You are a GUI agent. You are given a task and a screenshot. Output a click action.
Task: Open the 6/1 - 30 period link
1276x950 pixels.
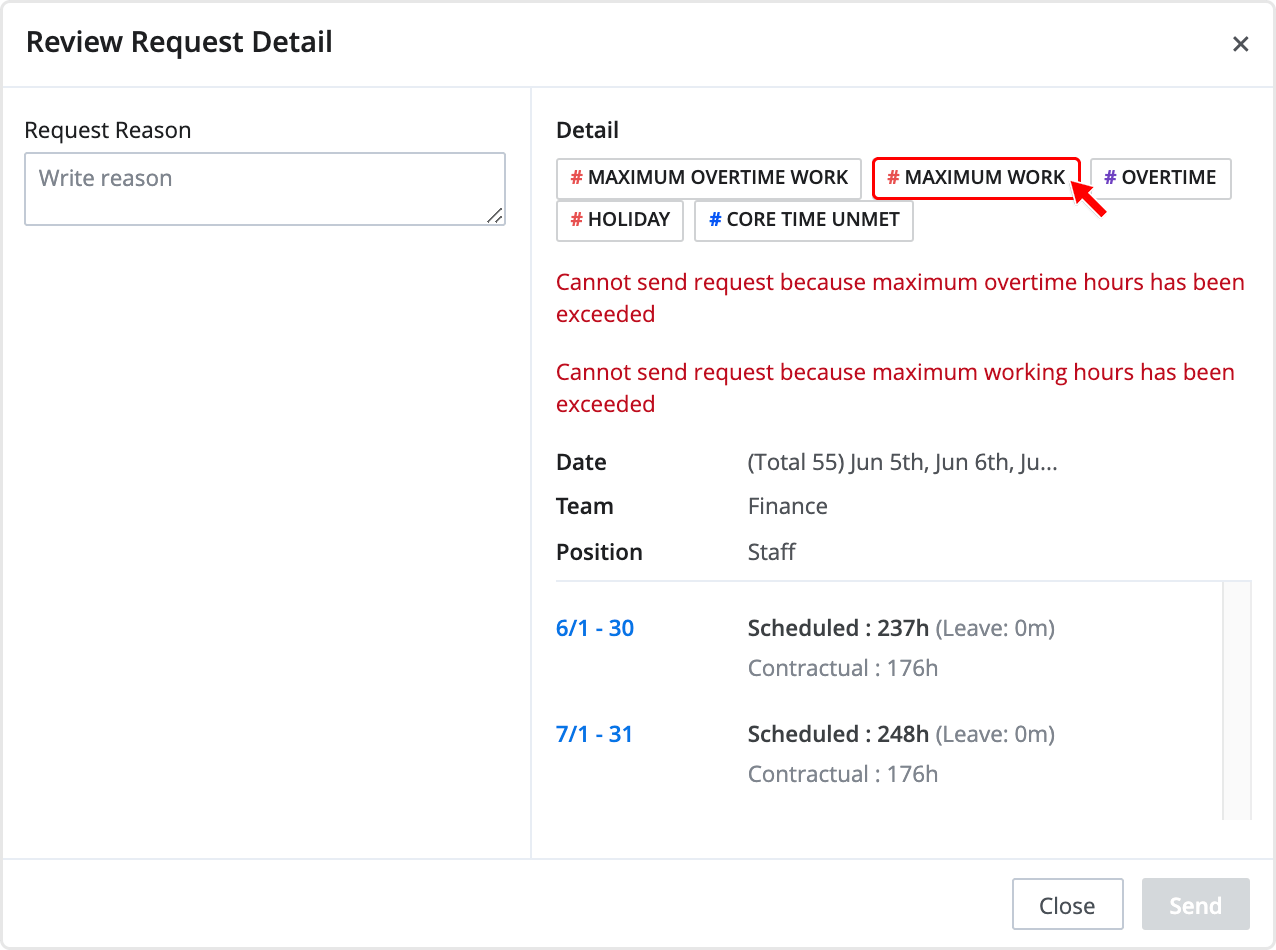coord(595,629)
